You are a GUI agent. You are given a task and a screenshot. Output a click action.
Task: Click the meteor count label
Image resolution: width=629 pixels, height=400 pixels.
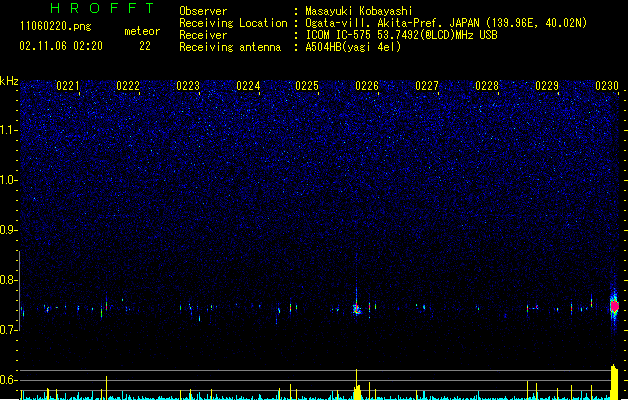click(x=142, y=31)
